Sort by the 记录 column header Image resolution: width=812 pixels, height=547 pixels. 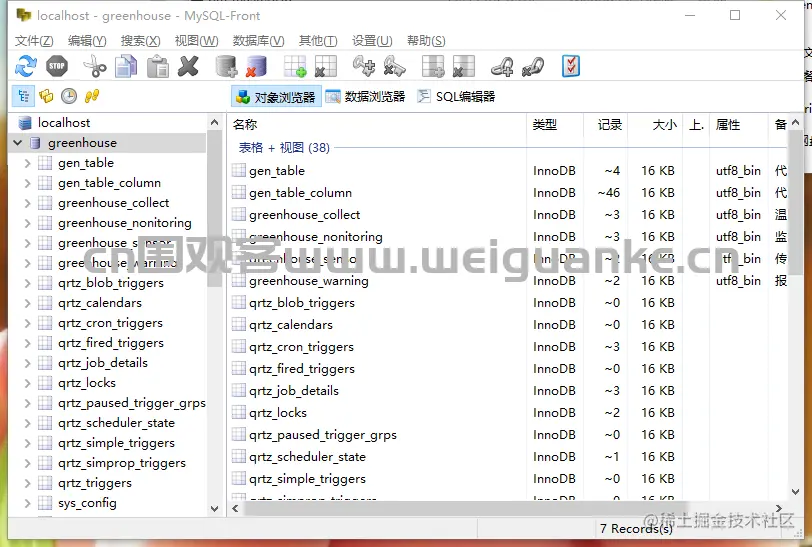(605, 124)
